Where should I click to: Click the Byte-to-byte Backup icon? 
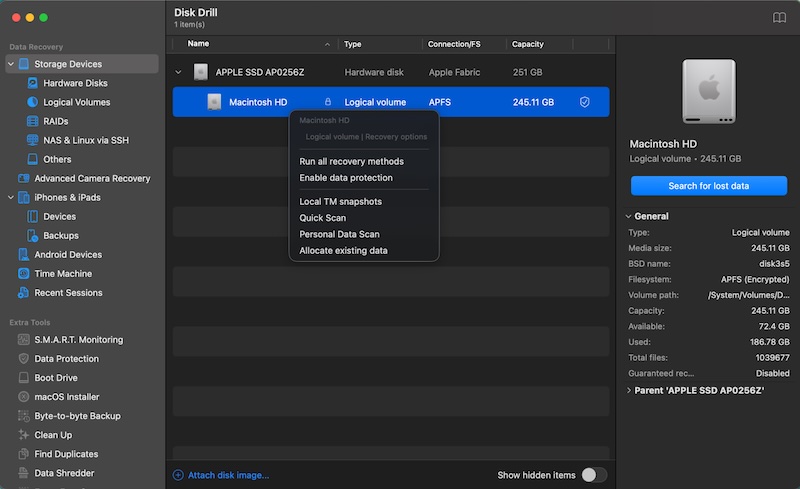pyautogui.click(x=23, y=415)
